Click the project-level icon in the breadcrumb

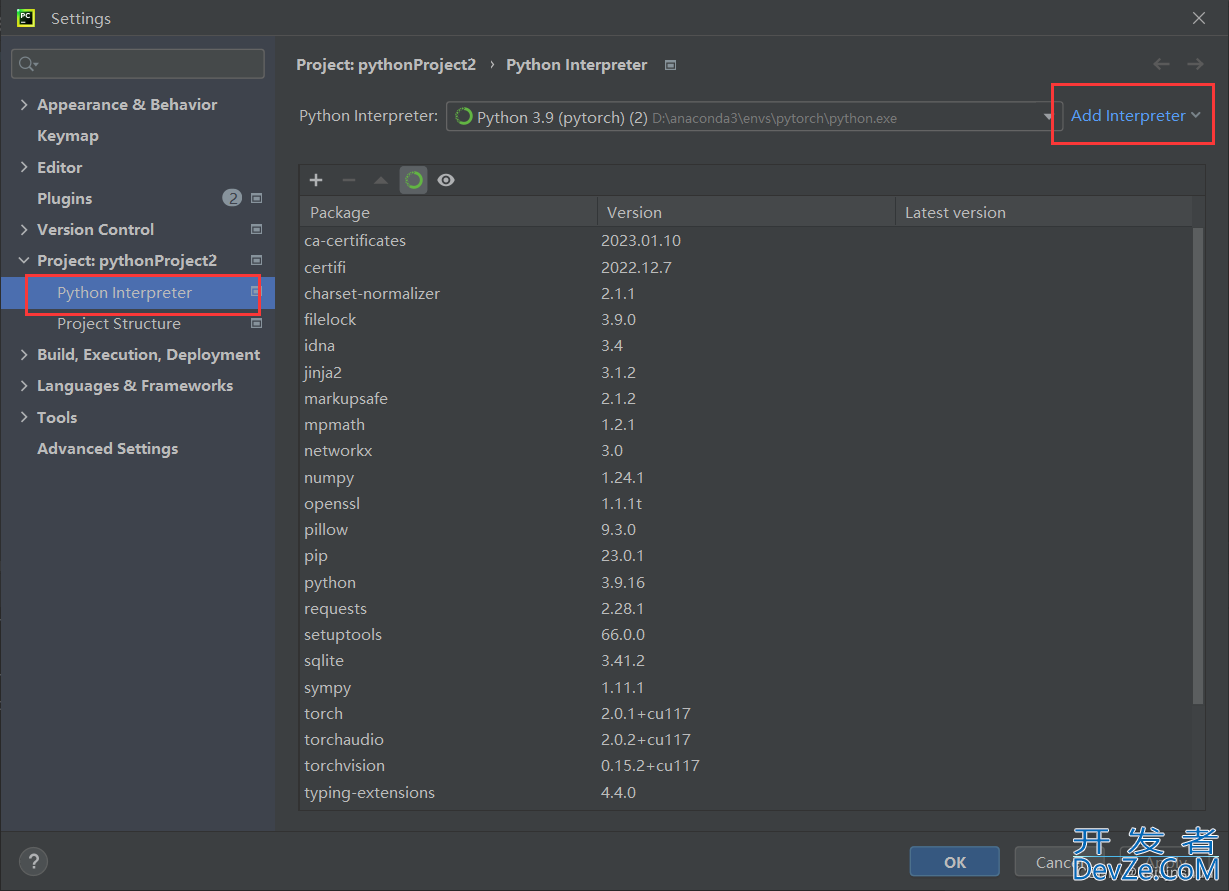pos(670,65)
